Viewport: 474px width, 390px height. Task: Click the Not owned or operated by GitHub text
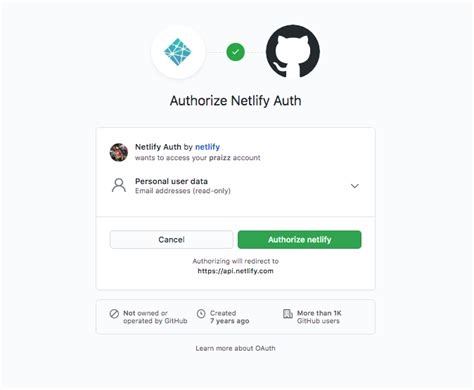[155, 317]
